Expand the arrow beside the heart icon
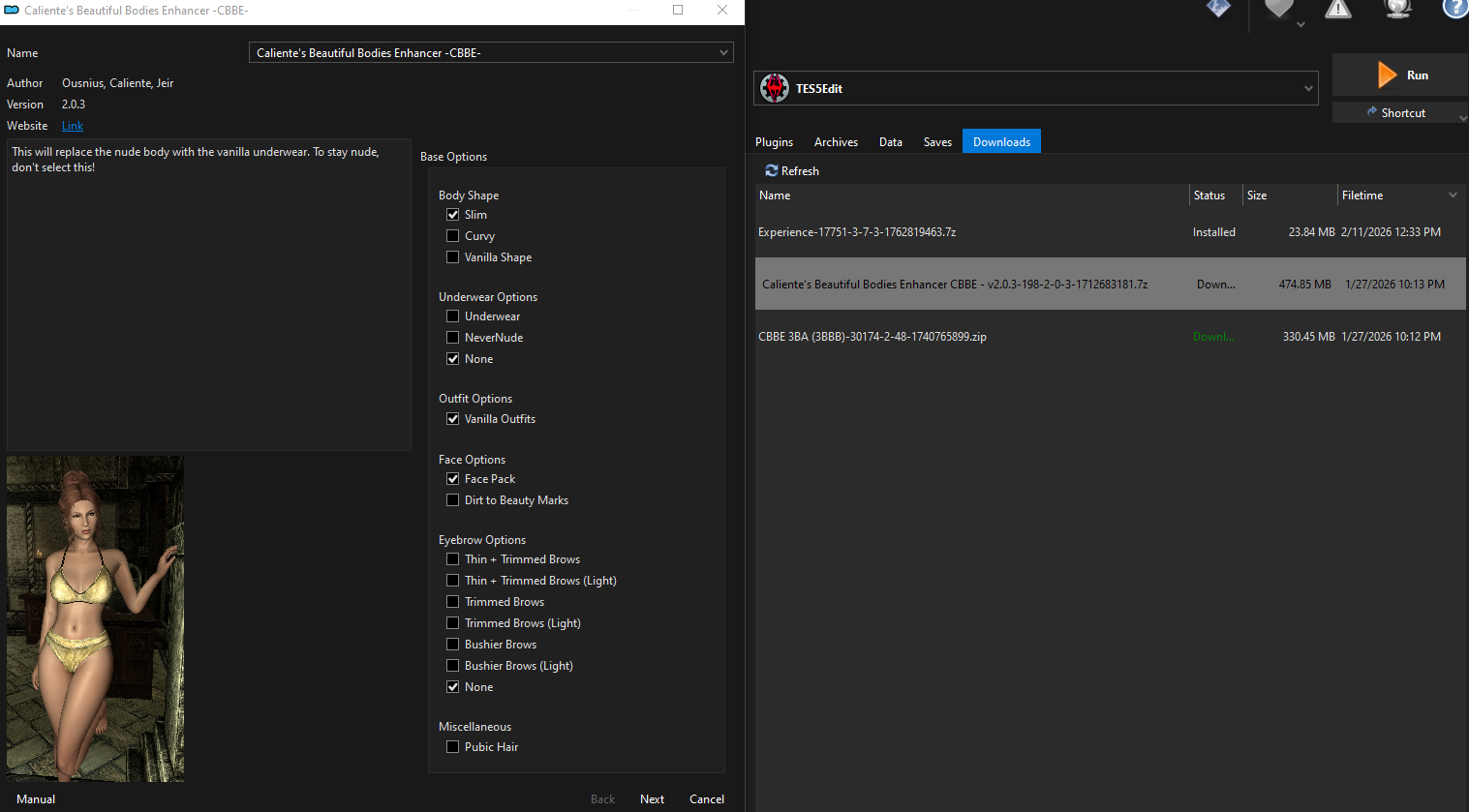The image size is (1469, 812). click(x=1301, y=25)
